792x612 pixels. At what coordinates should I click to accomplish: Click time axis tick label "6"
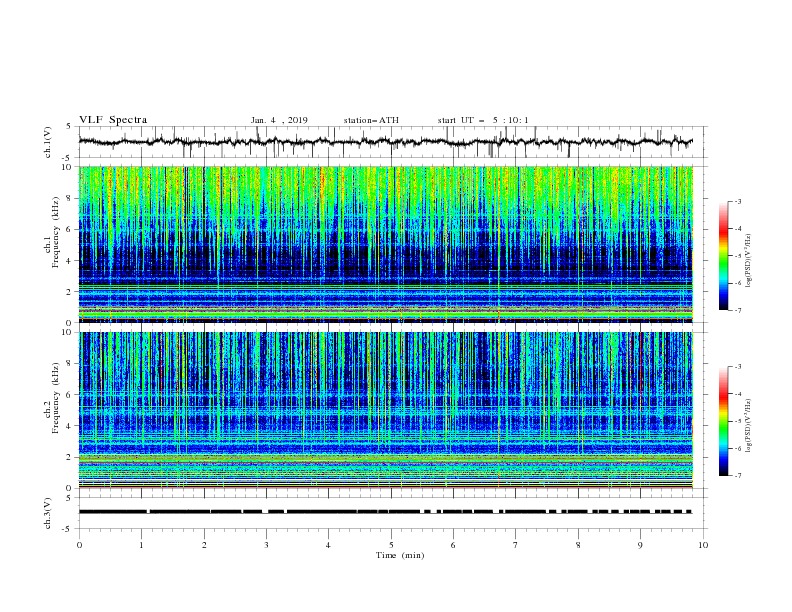tap(453, 545)
